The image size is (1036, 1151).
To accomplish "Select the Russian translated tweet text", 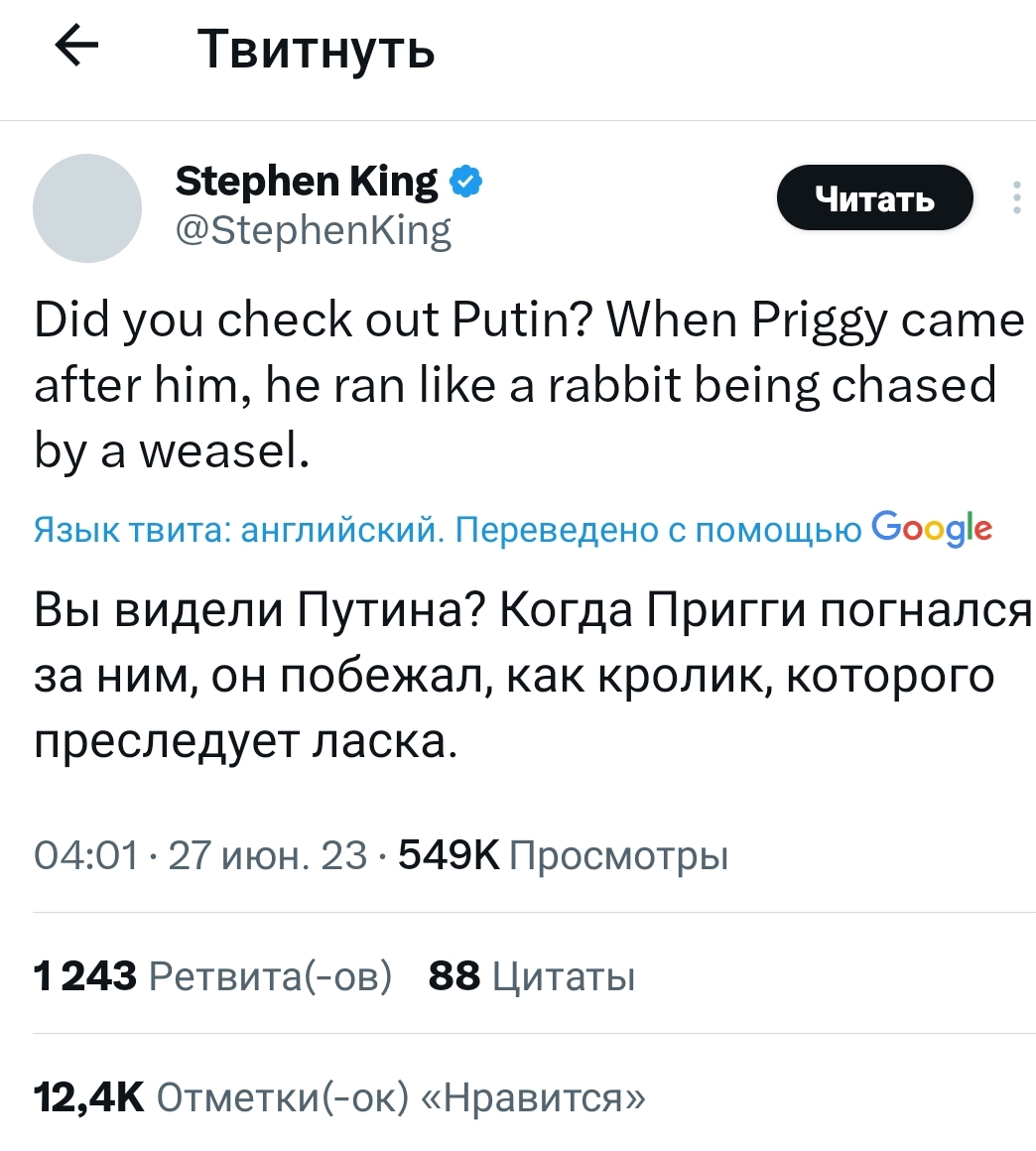I will coord(516,675).
